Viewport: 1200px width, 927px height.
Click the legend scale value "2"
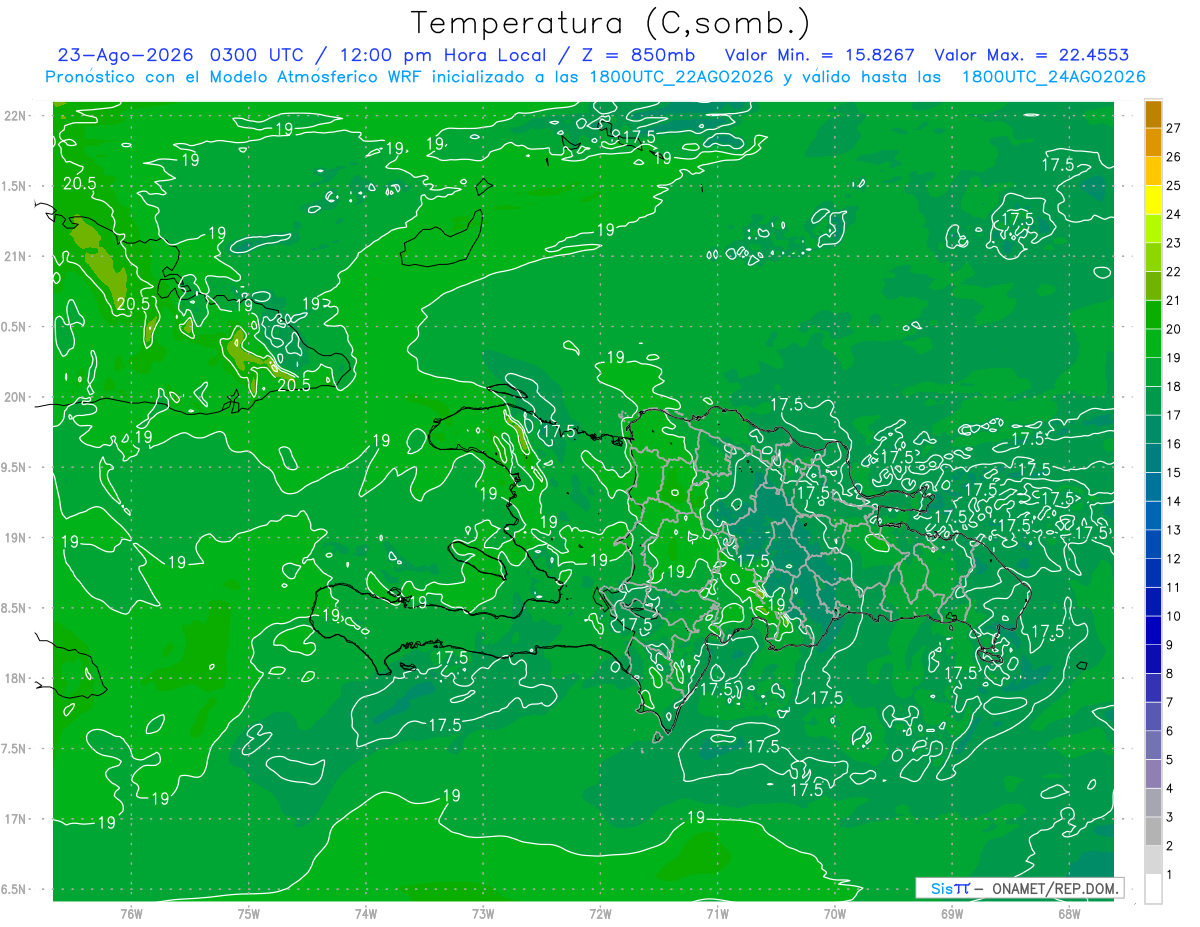pos(1171,846)
